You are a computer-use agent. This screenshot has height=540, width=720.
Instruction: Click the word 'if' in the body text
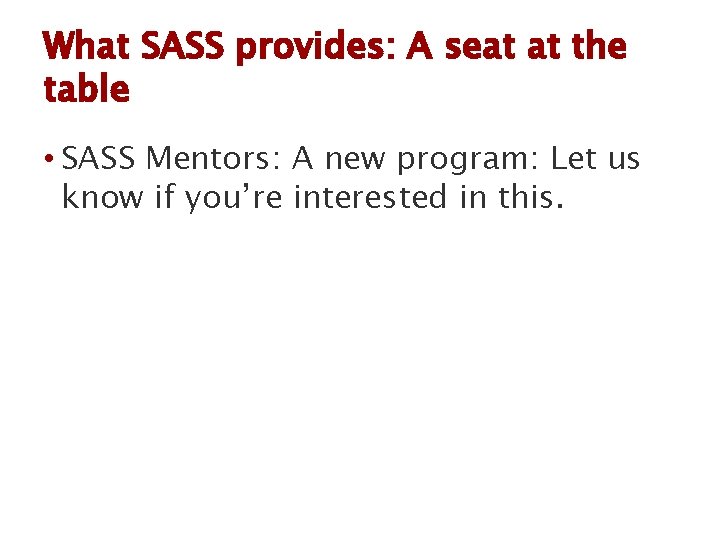tap(164, 196)
